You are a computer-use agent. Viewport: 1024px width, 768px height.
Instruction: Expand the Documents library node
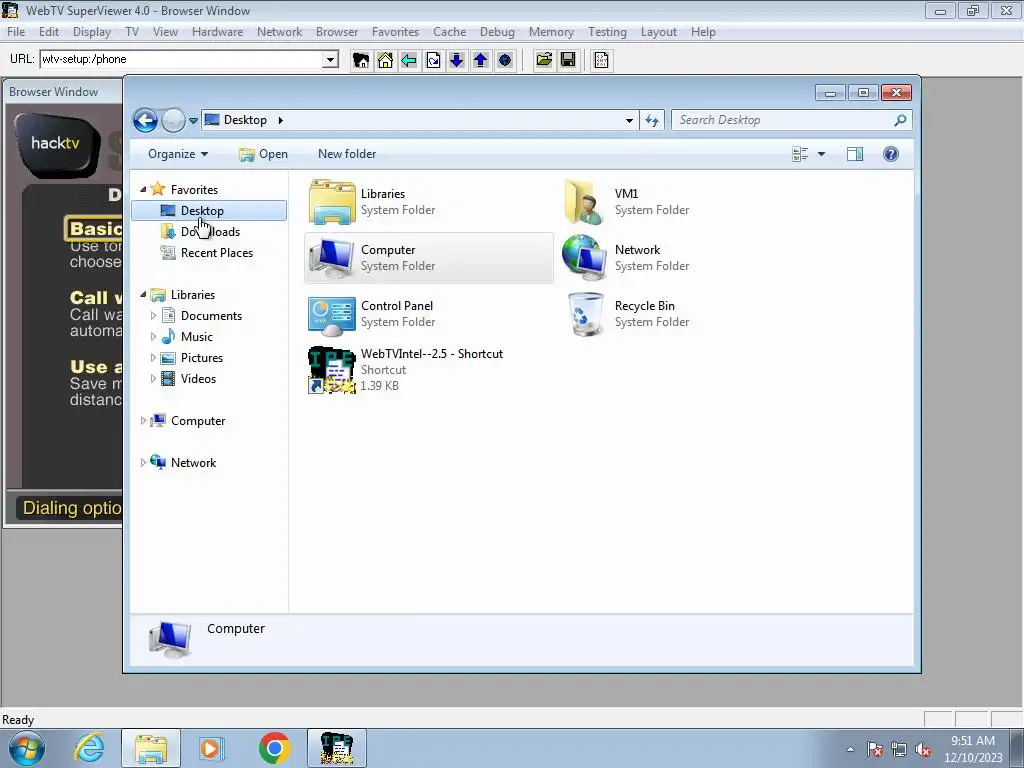point(153,315)
